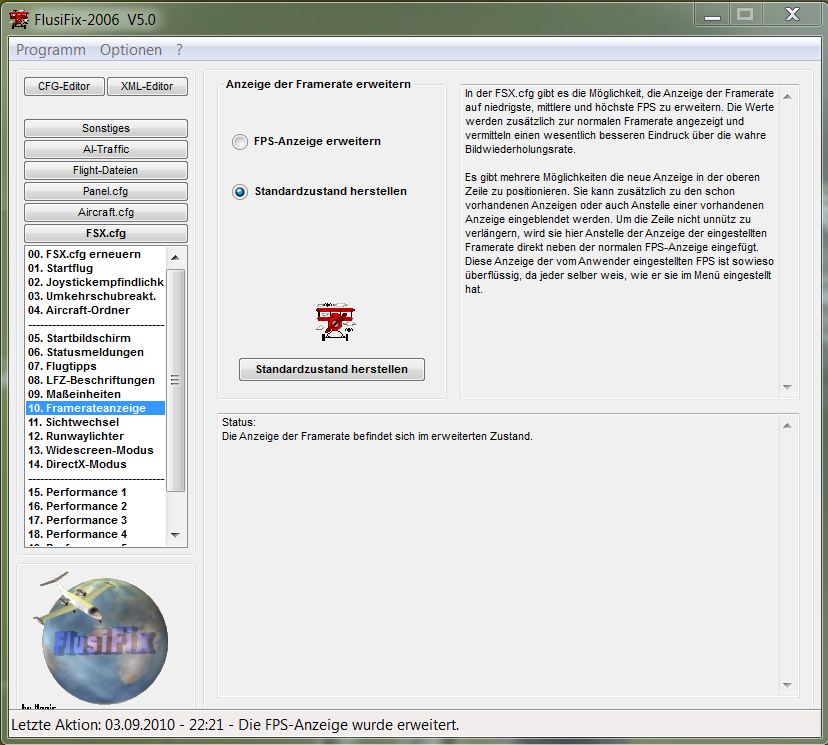The image size is (828, 745).
Task: Select list entry 05. Startbildschirm
Action: coord(96,338)
